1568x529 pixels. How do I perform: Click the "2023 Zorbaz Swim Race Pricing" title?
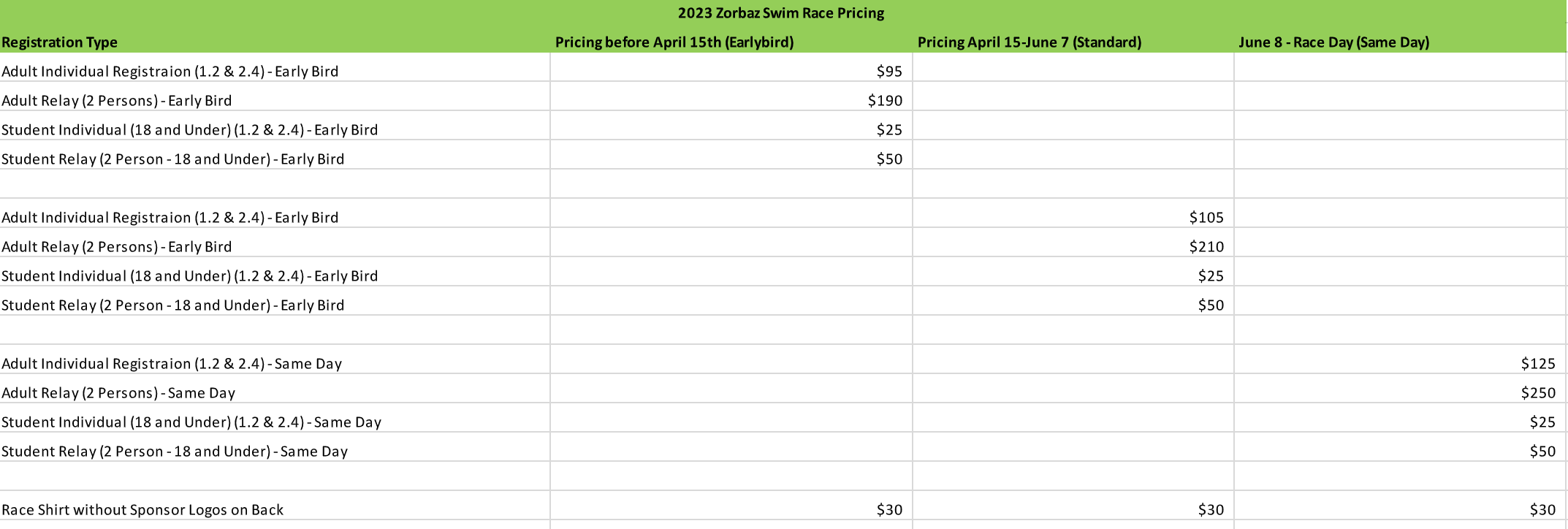point(780,13)
